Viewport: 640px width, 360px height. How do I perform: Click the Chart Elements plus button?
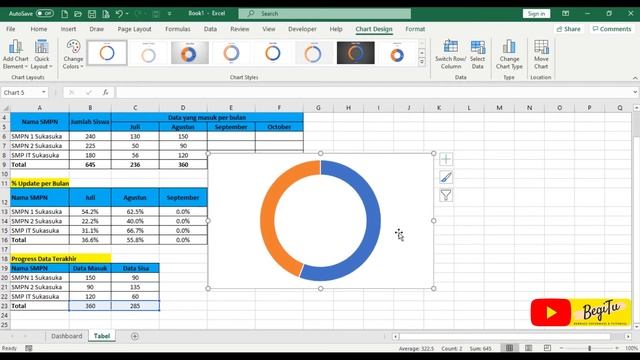coord(446,159)
